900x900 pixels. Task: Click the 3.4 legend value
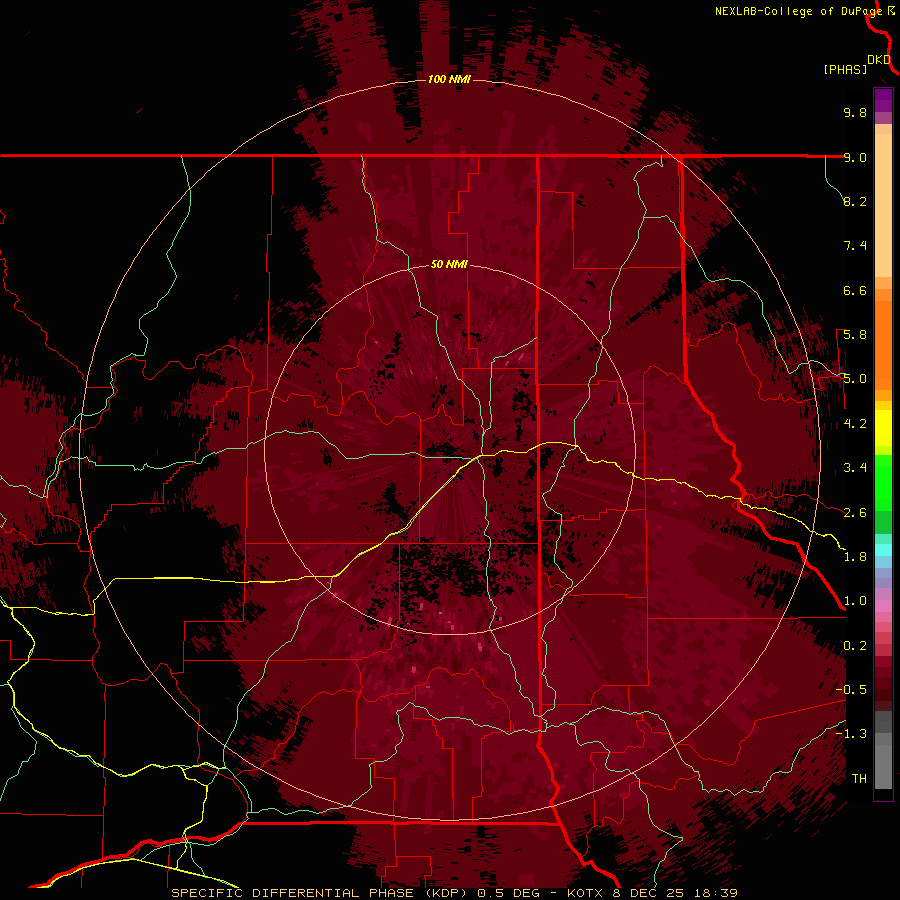pos(855,468)
